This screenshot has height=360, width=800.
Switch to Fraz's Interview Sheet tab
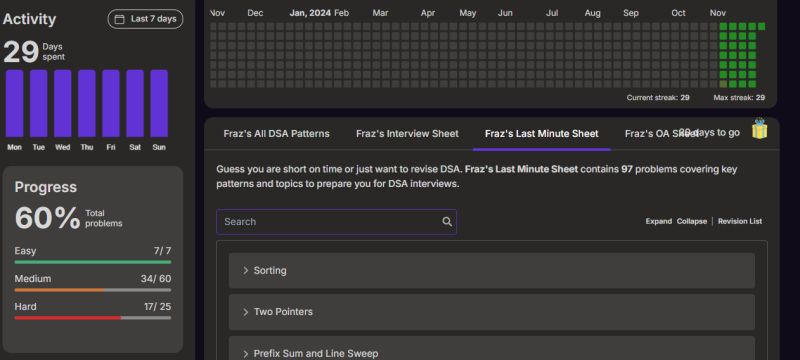pos(407,134)
